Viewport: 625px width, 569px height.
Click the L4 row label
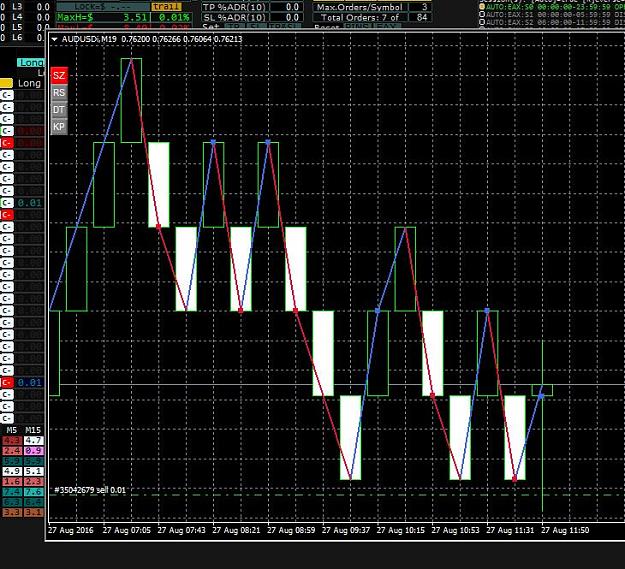(x=17, y=17)
